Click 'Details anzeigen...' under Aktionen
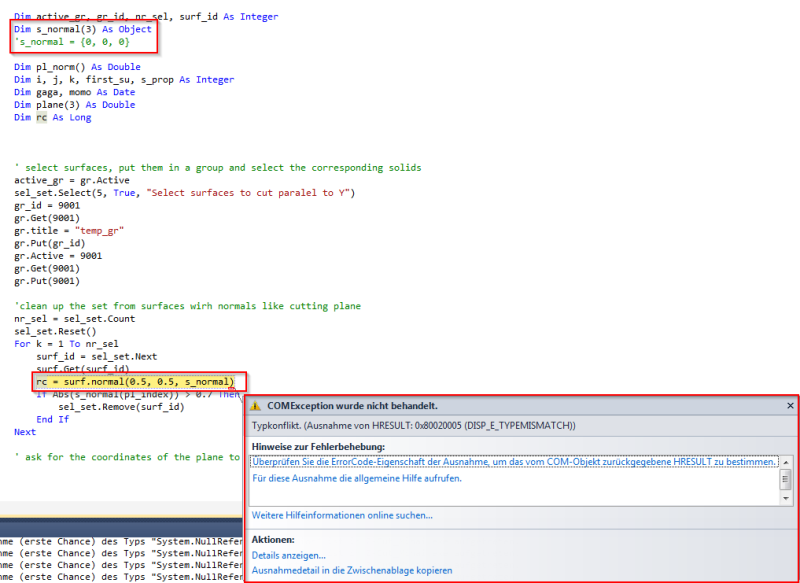The width and height of the screenshot is (800, 583). 289,555
